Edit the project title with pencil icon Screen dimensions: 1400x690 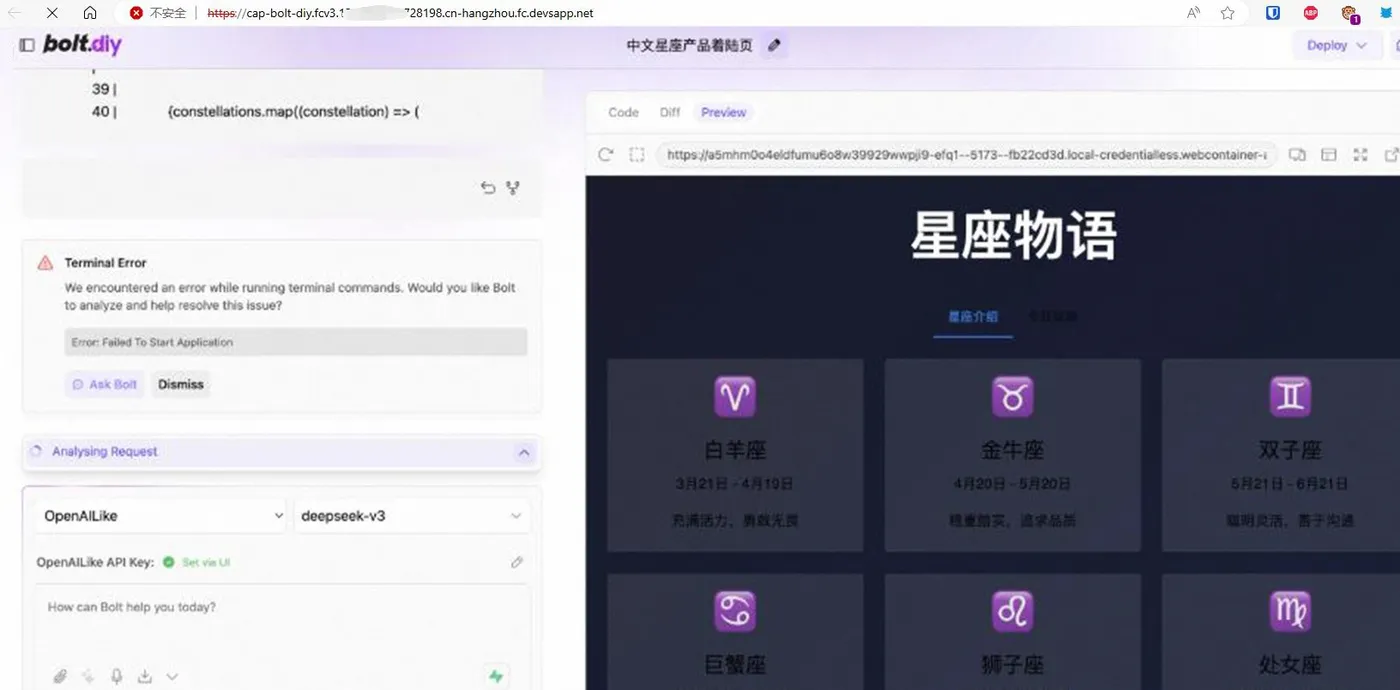coord(774,45)
